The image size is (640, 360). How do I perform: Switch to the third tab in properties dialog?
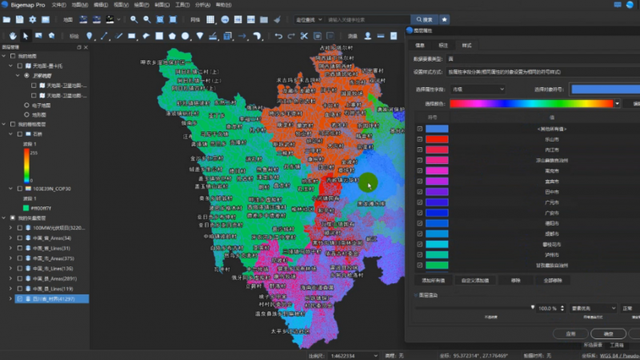click(x=467, y=45)
